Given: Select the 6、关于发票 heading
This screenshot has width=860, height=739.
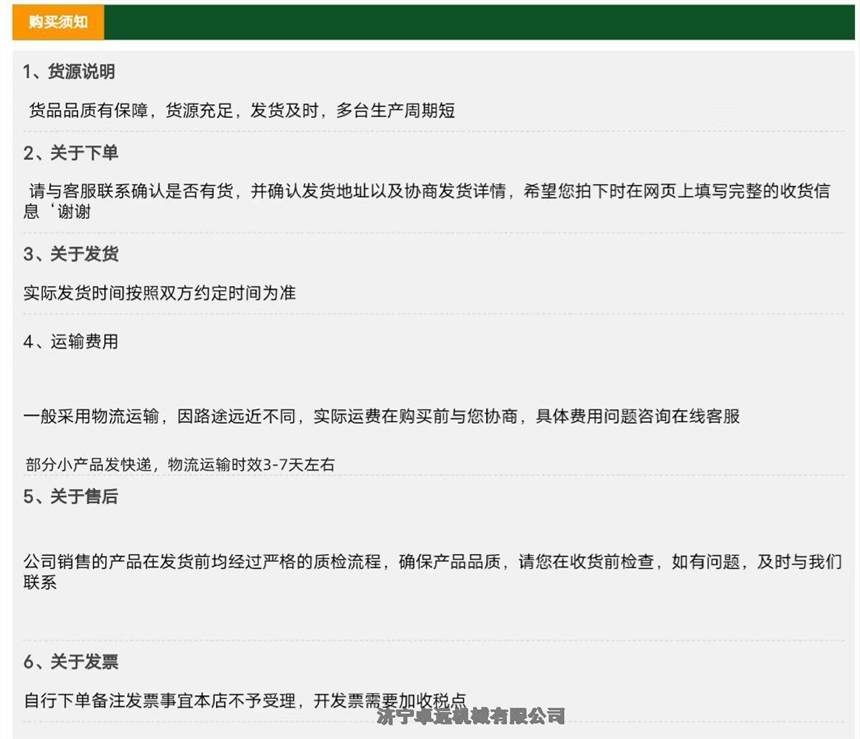Looking at the screenshot, I should pos(69,662).
